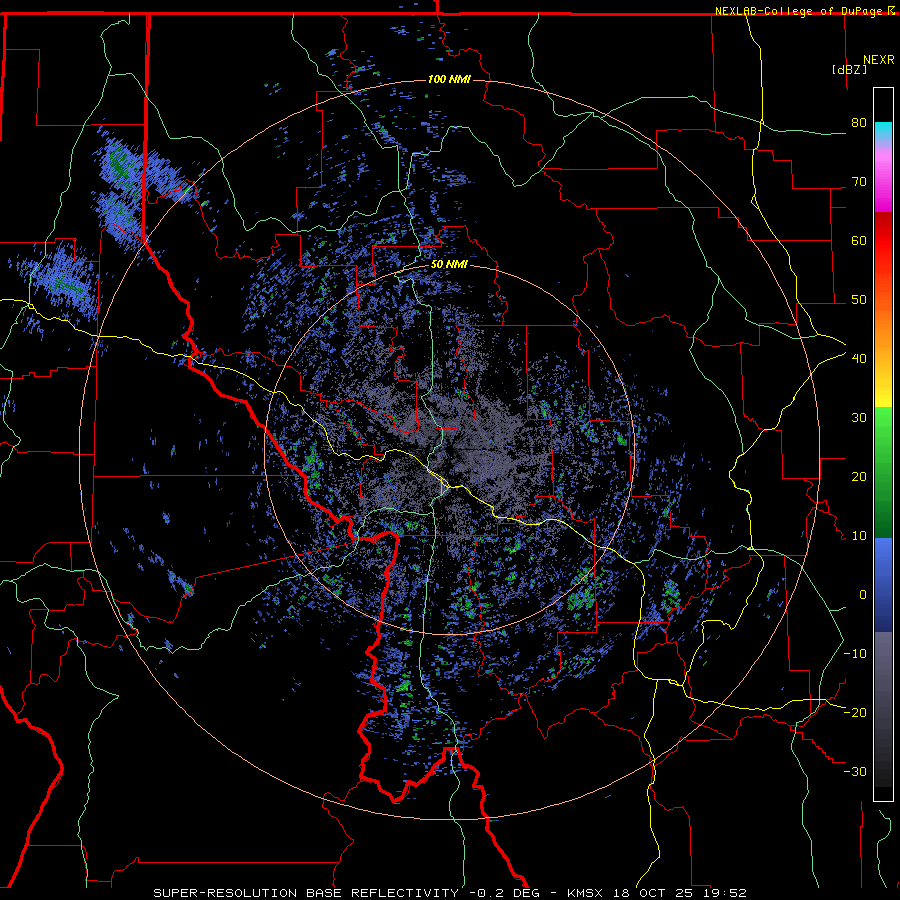Image resolution: width=900 pixels, height=900 pixels.
Task: Click the 50 NMI range ring label
Action: point(449,265)
